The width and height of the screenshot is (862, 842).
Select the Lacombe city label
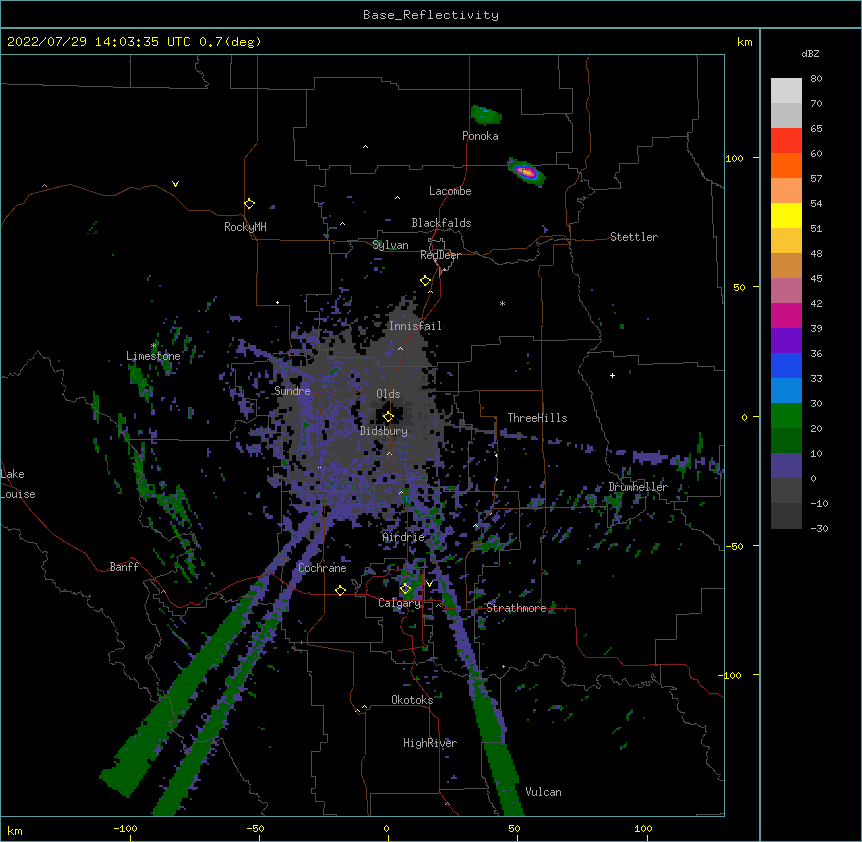click(x=450, y=191)
